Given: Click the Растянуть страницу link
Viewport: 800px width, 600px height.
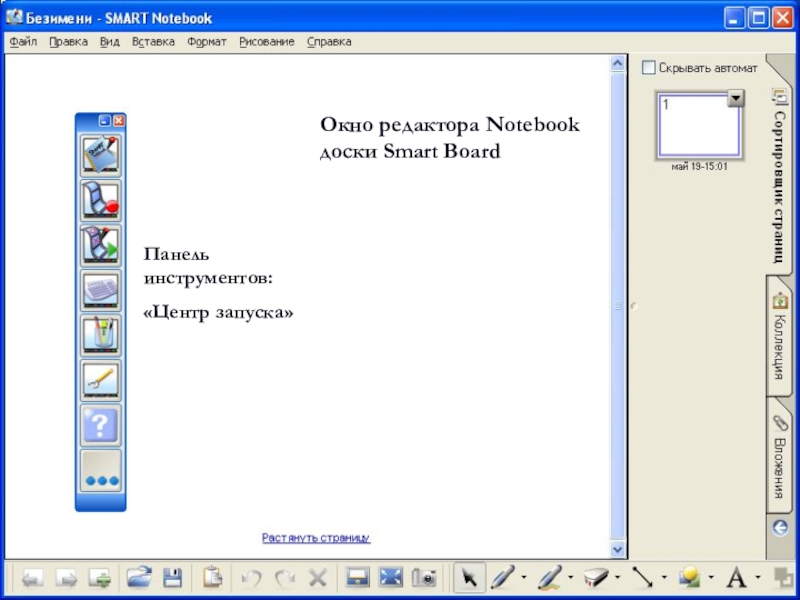Looking at the screenshot, I should click(x=316, y=538).
